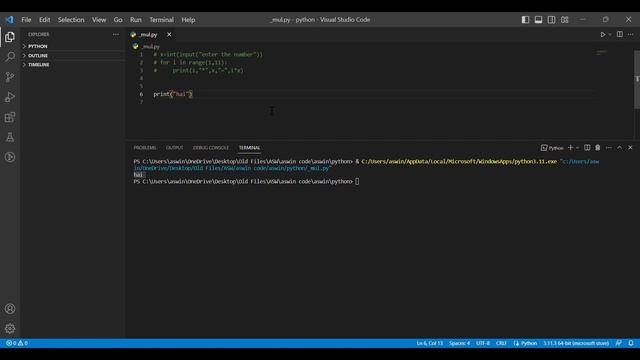Open the Explorer view in activity bar

point(10,37)
